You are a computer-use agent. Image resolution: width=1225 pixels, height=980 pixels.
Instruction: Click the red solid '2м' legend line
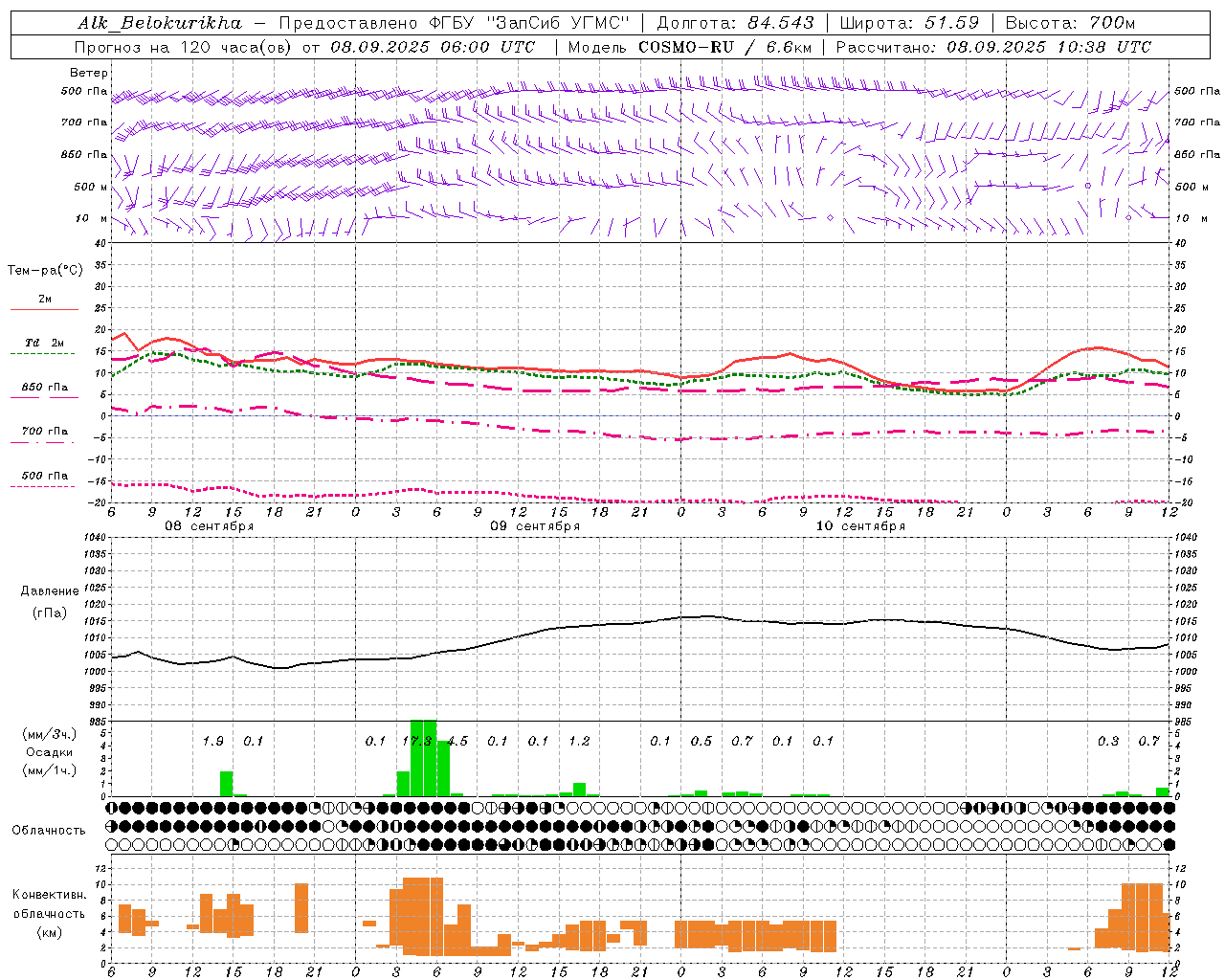point(45,310)
